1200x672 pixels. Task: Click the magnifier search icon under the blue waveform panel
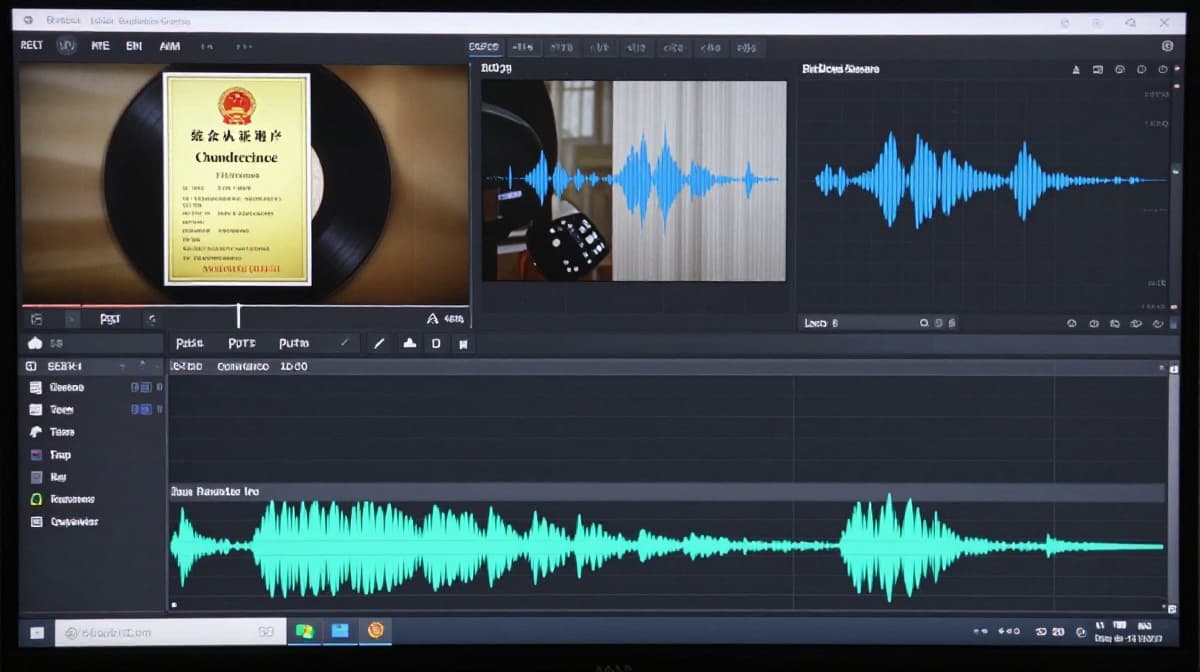(x=924, y=323)
